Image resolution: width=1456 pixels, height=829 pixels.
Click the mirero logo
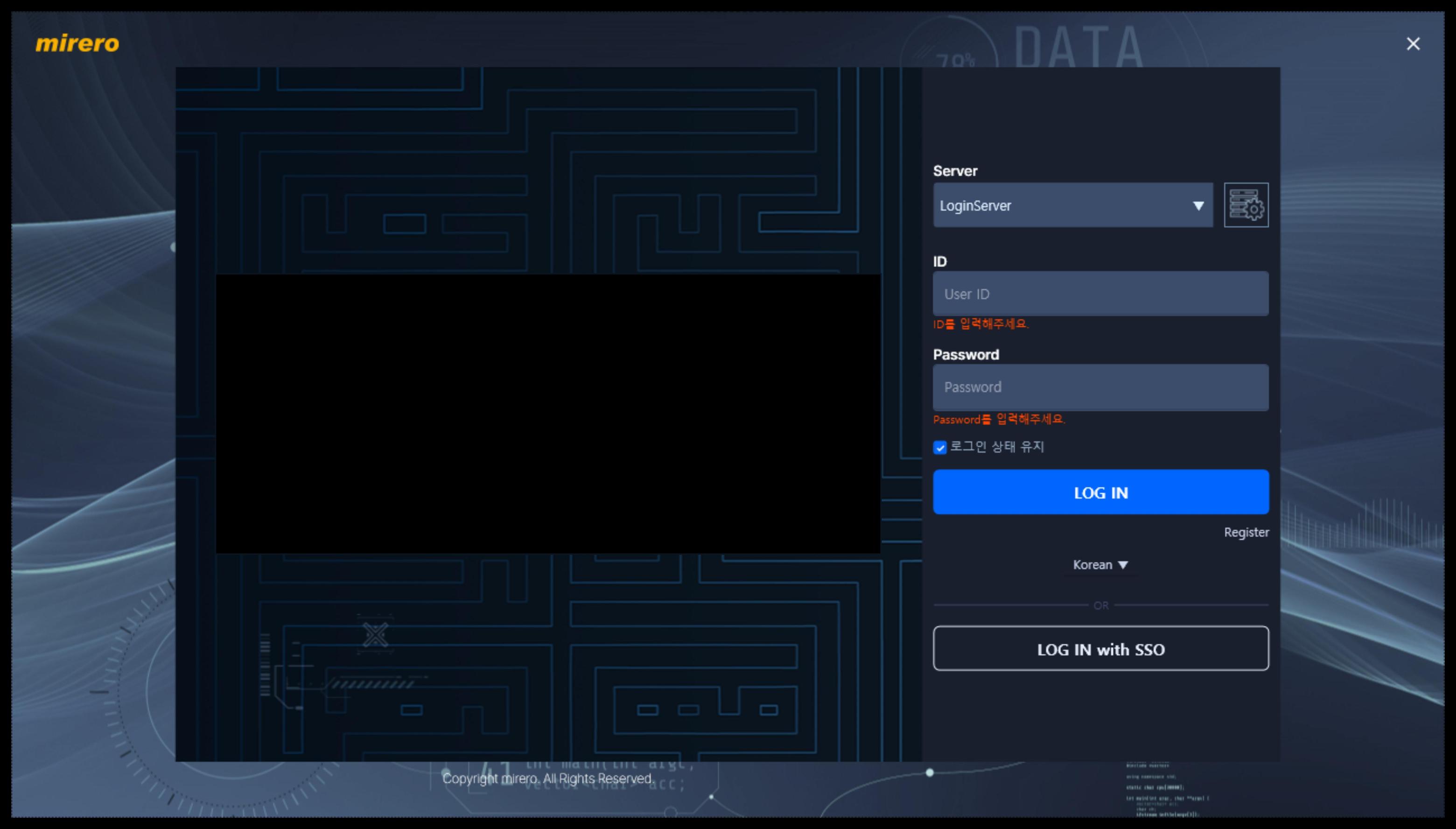77,44
